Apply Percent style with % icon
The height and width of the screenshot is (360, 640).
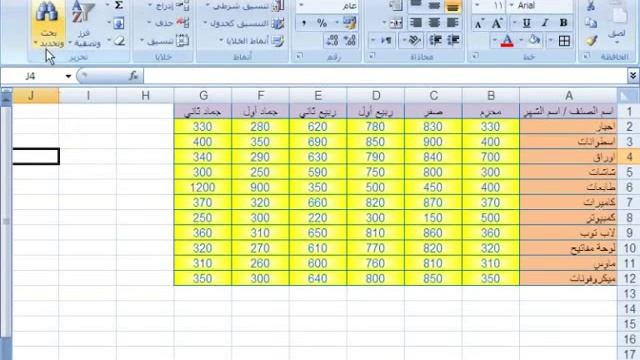[322, 23]
